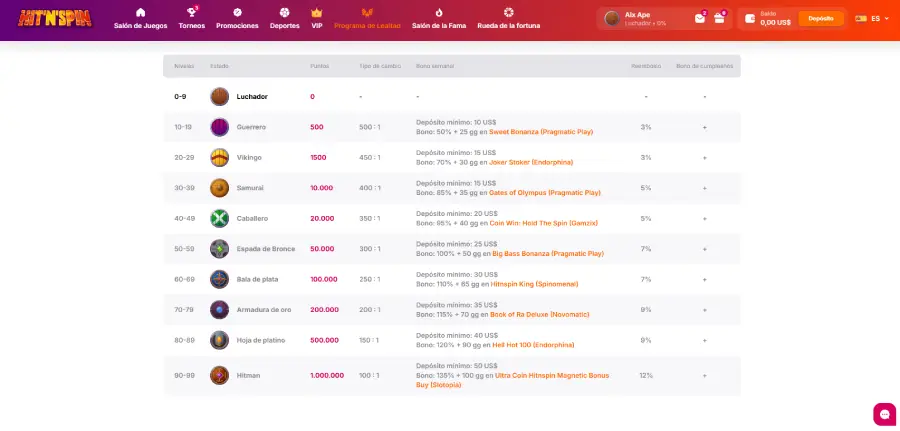Open the gift box bonuses icon
Image resolution: width=900 pixels, height=431 pixels.
point(719,18)
